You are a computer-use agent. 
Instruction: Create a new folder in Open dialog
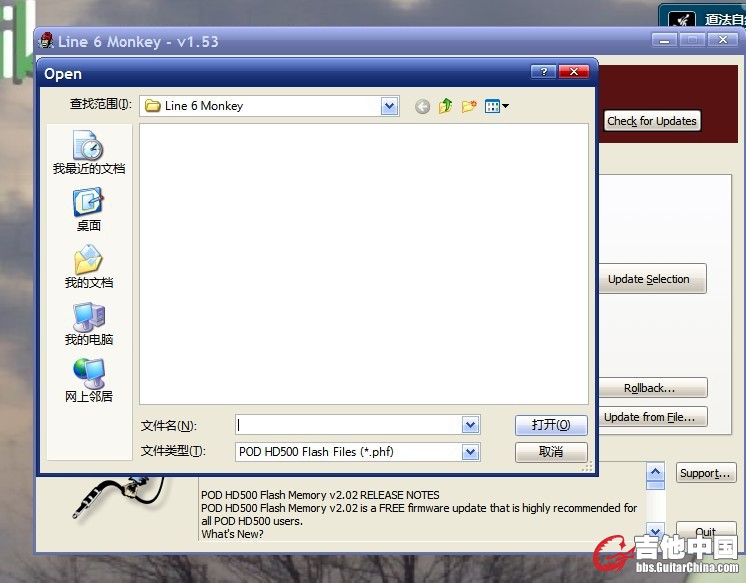coord(469,106)
